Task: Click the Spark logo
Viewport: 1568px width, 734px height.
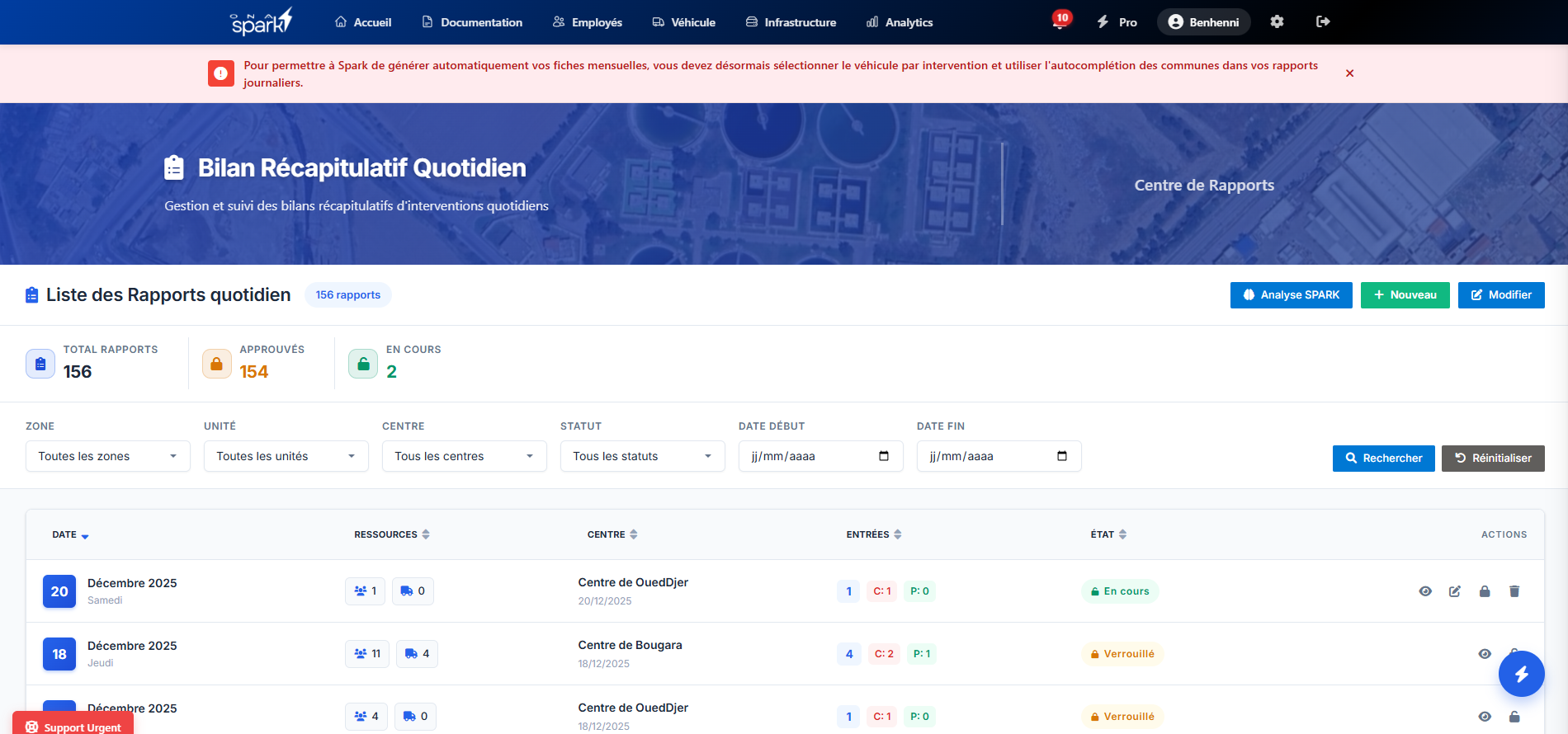Action: 261,22
